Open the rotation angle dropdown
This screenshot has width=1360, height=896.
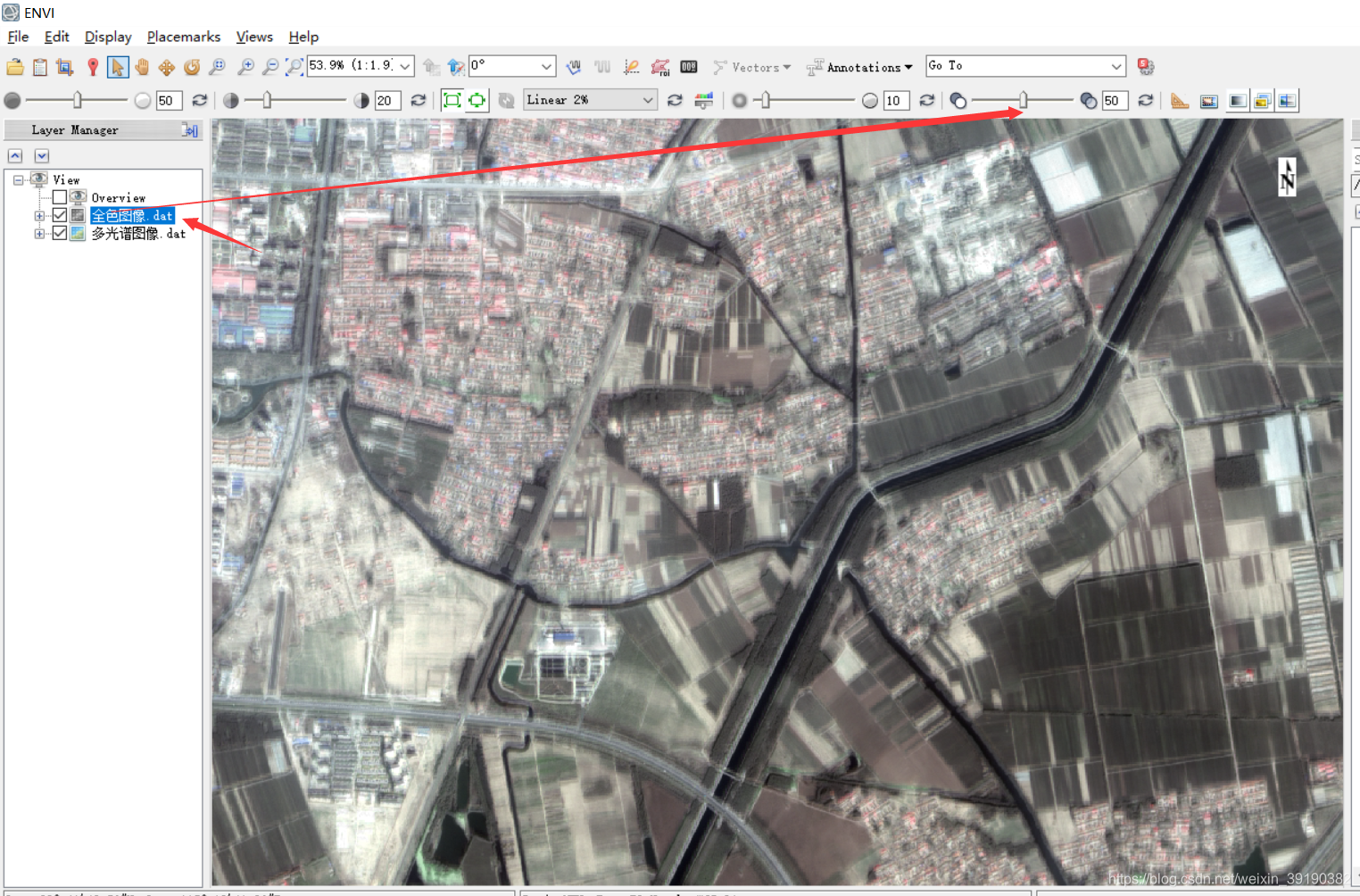pyautogui.click(x=546, y=66)
